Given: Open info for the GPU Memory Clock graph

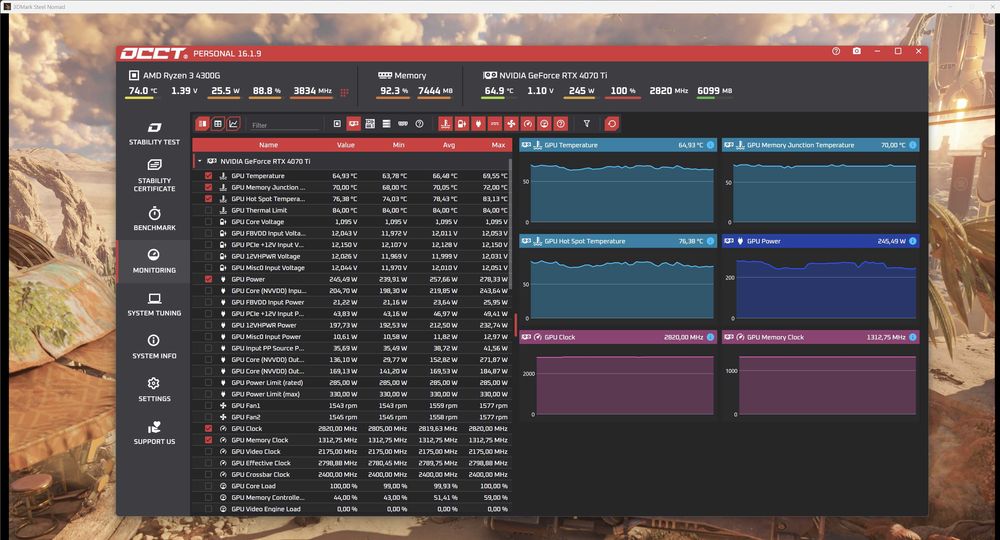Looking at the screenshot, I should point(913,337).
